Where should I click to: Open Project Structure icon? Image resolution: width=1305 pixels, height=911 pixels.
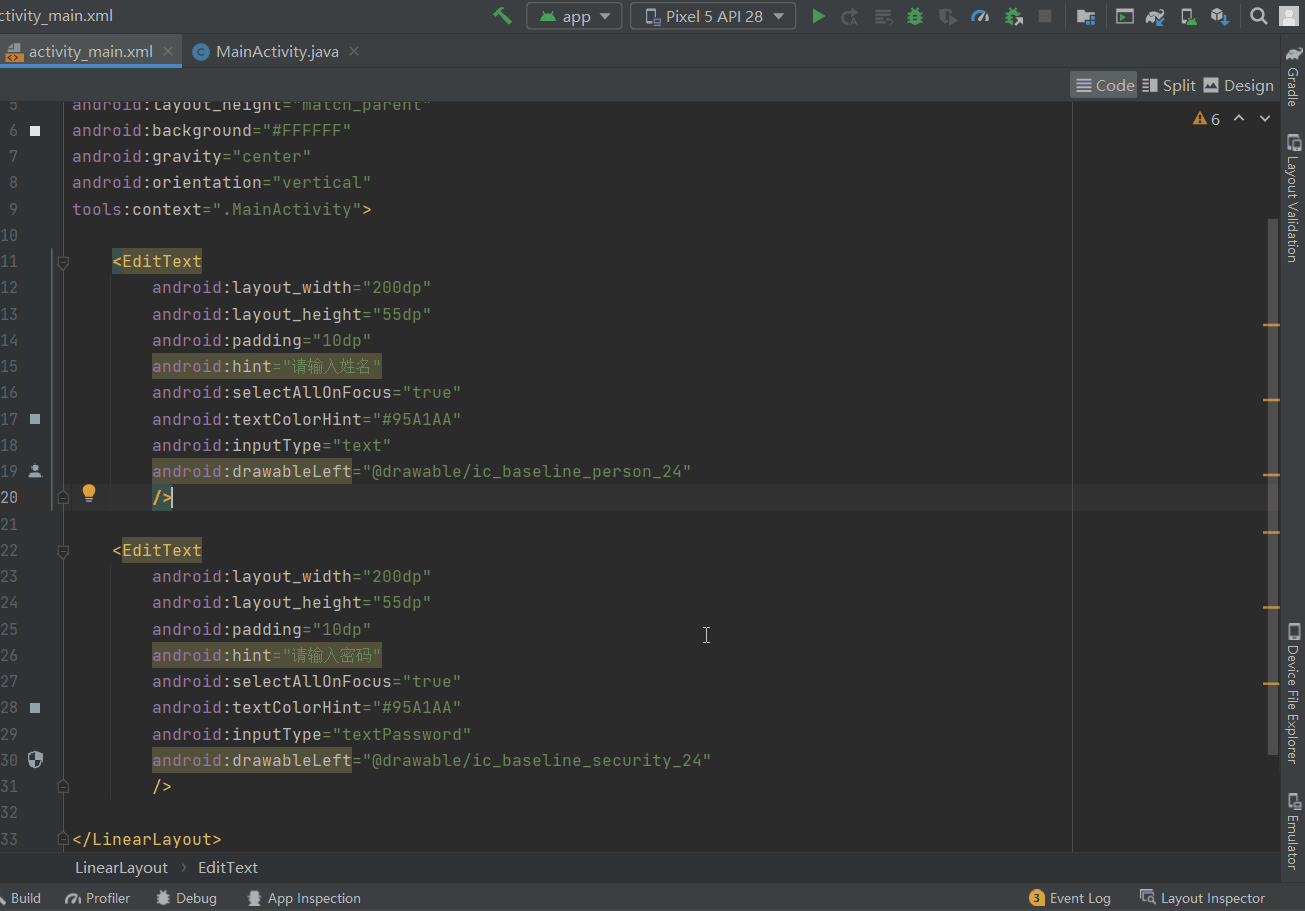coord(1085,16)
